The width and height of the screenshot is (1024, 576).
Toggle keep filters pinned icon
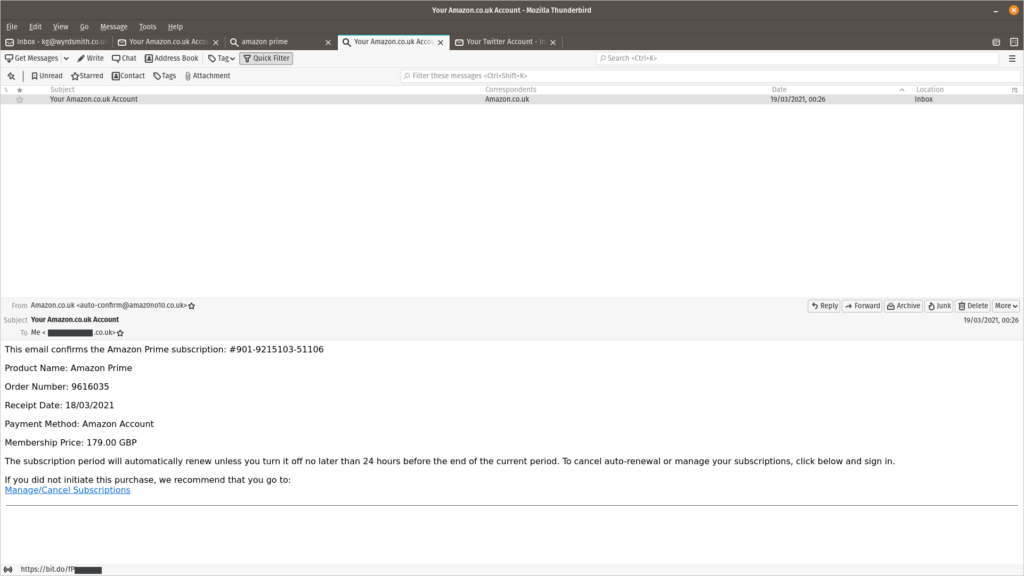pos(11,76)
